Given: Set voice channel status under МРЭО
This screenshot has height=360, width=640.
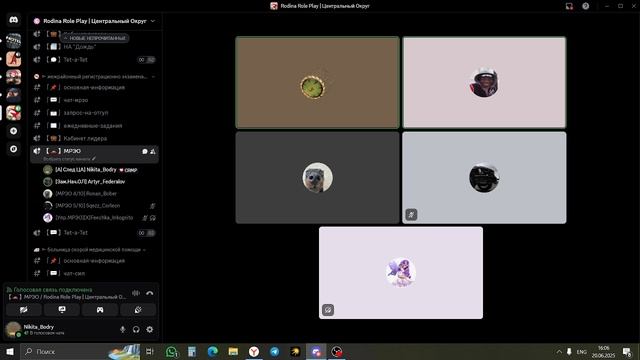Looking at the screenshot, I should (x=69, y=159).
